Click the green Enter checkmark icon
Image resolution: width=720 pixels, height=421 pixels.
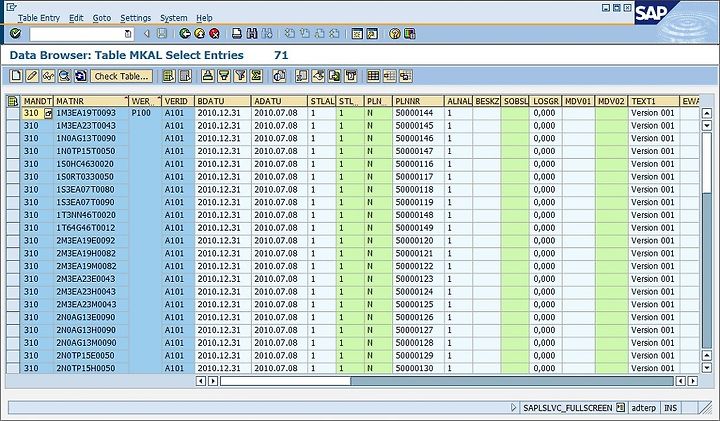coord(16,33)
